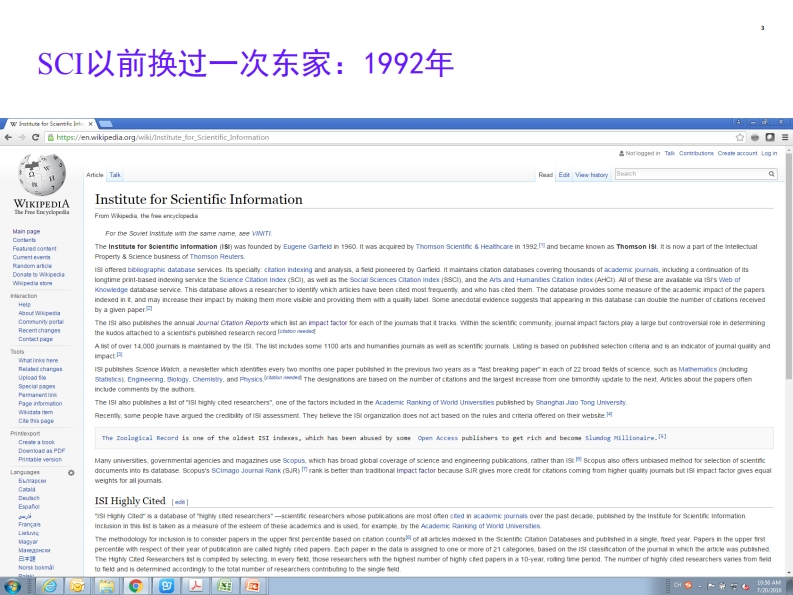Click What links here in Tools
The height and width of the screenshot is (595, 793).
coord(38,360)
